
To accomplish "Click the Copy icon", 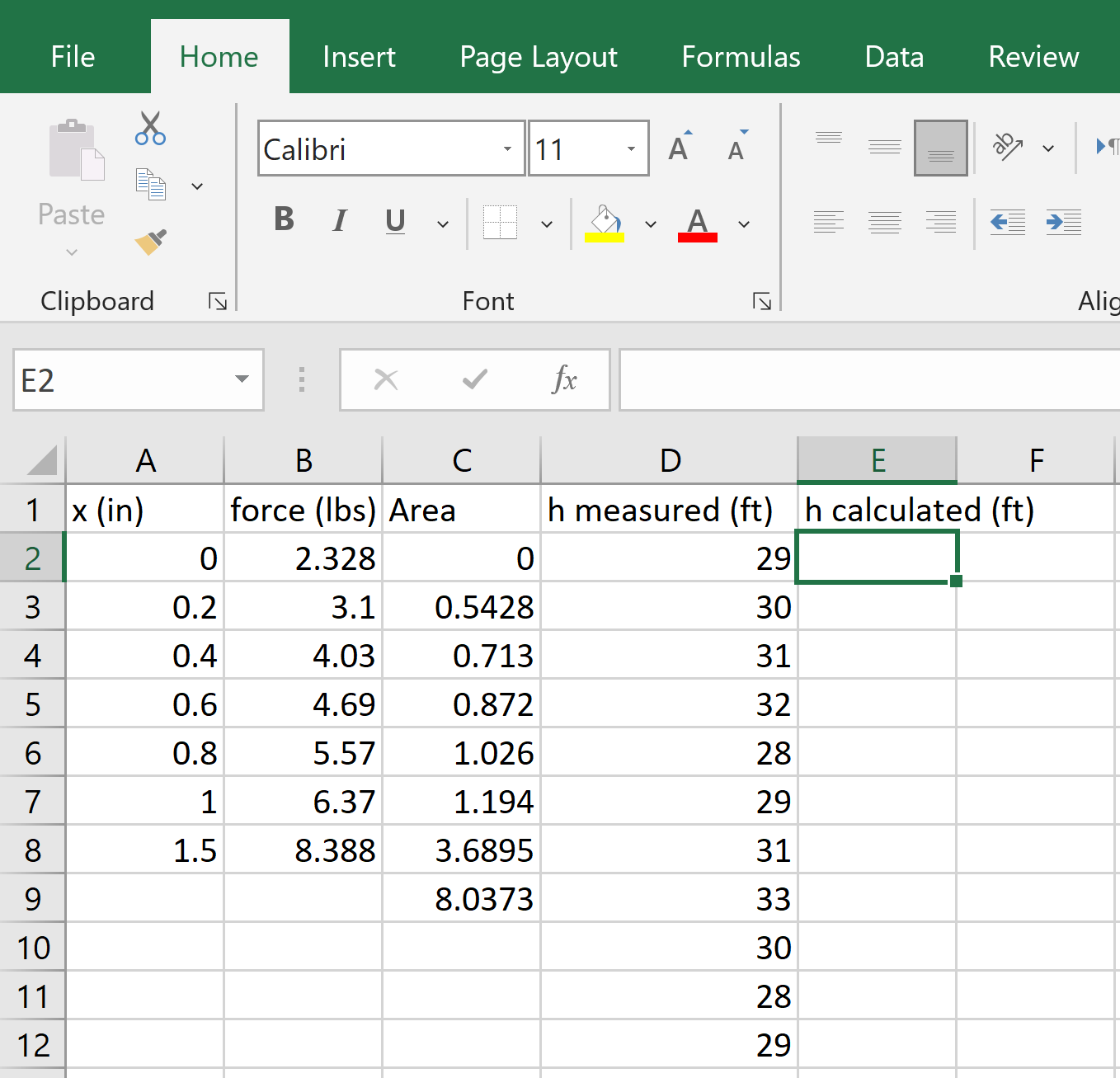I will tap(150, 183).
